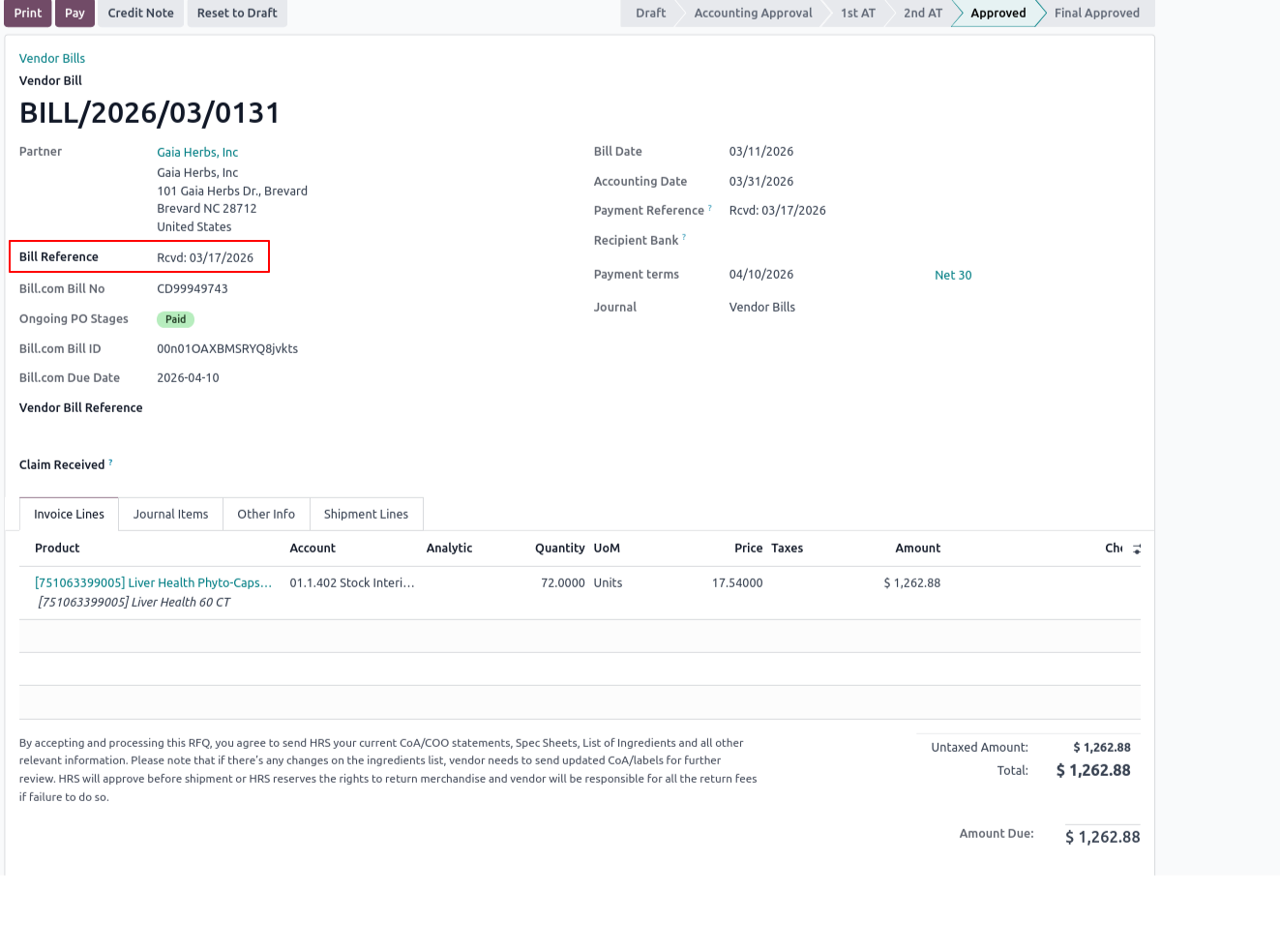Viewport: 1280px width, 952px height.
Task: Click the Account column header
Action: (x=313, y=548)
